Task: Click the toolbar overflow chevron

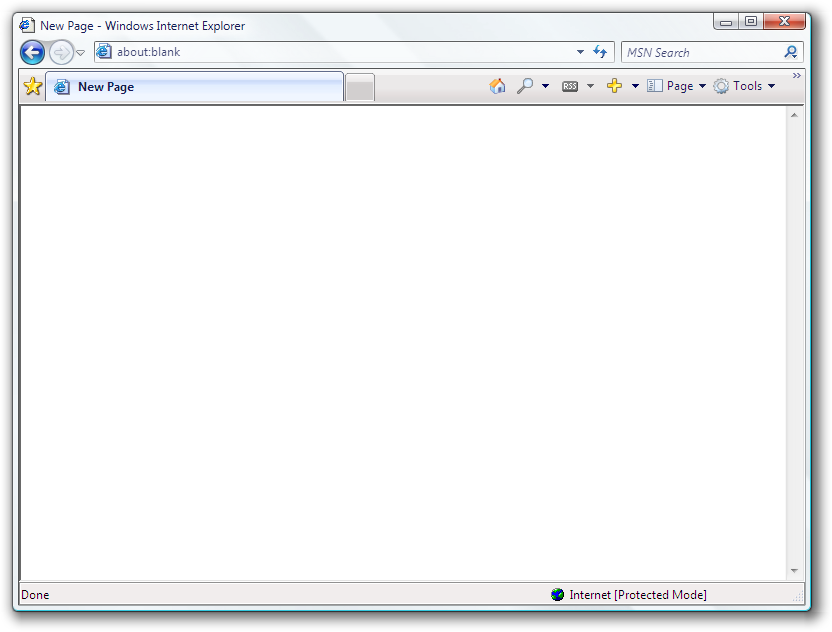Action: click(x=797, y=74)
